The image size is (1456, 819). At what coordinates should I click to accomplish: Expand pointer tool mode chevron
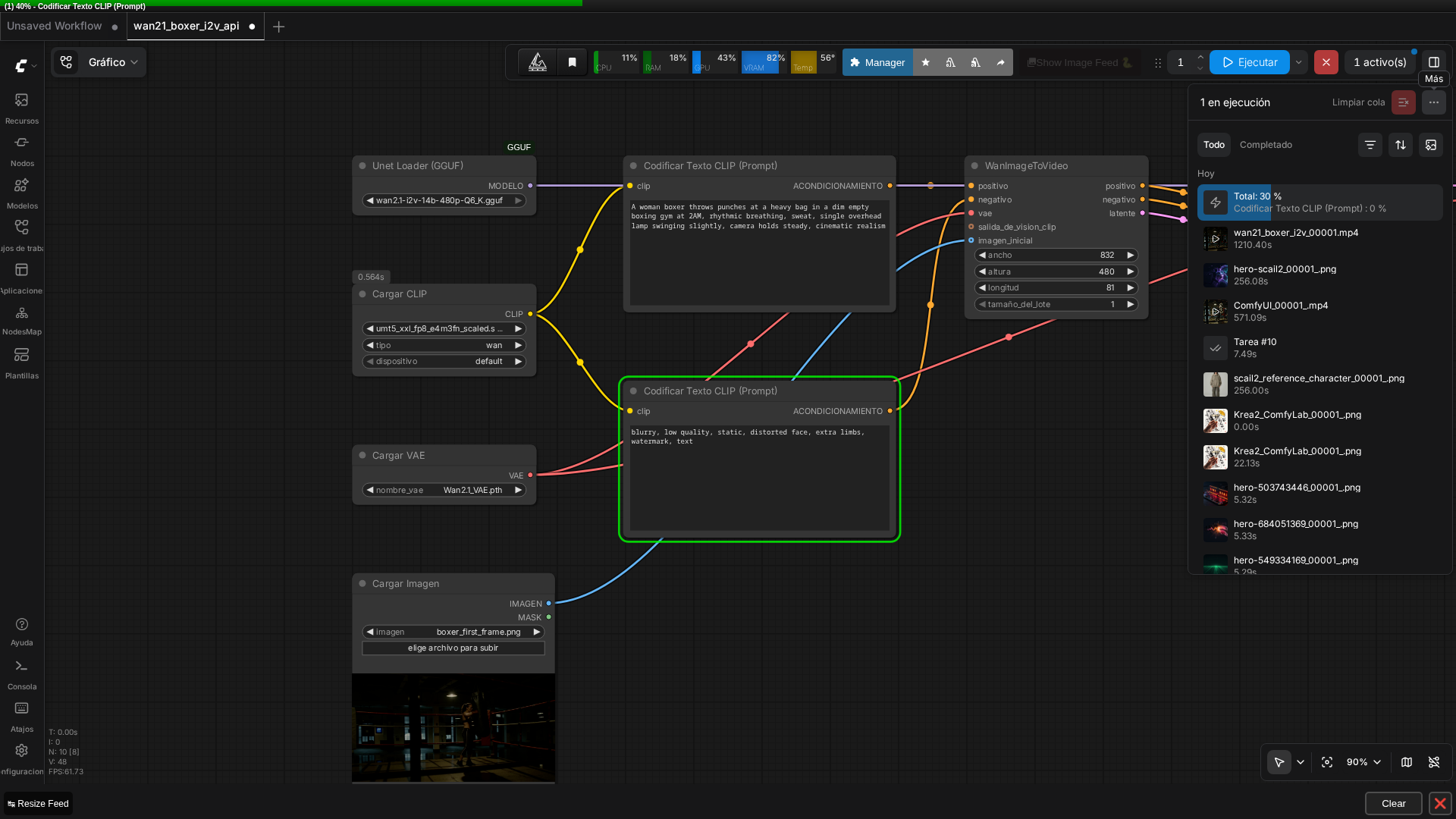1301,762
